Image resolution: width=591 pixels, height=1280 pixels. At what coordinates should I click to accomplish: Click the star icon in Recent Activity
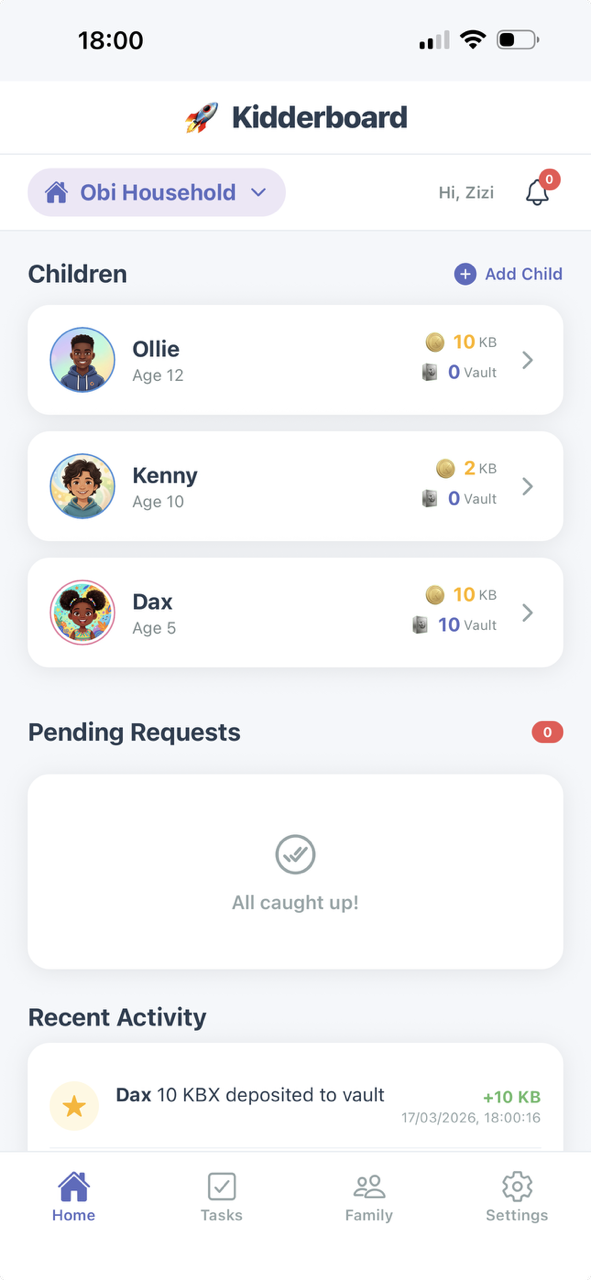click(x=74, y=1106)
